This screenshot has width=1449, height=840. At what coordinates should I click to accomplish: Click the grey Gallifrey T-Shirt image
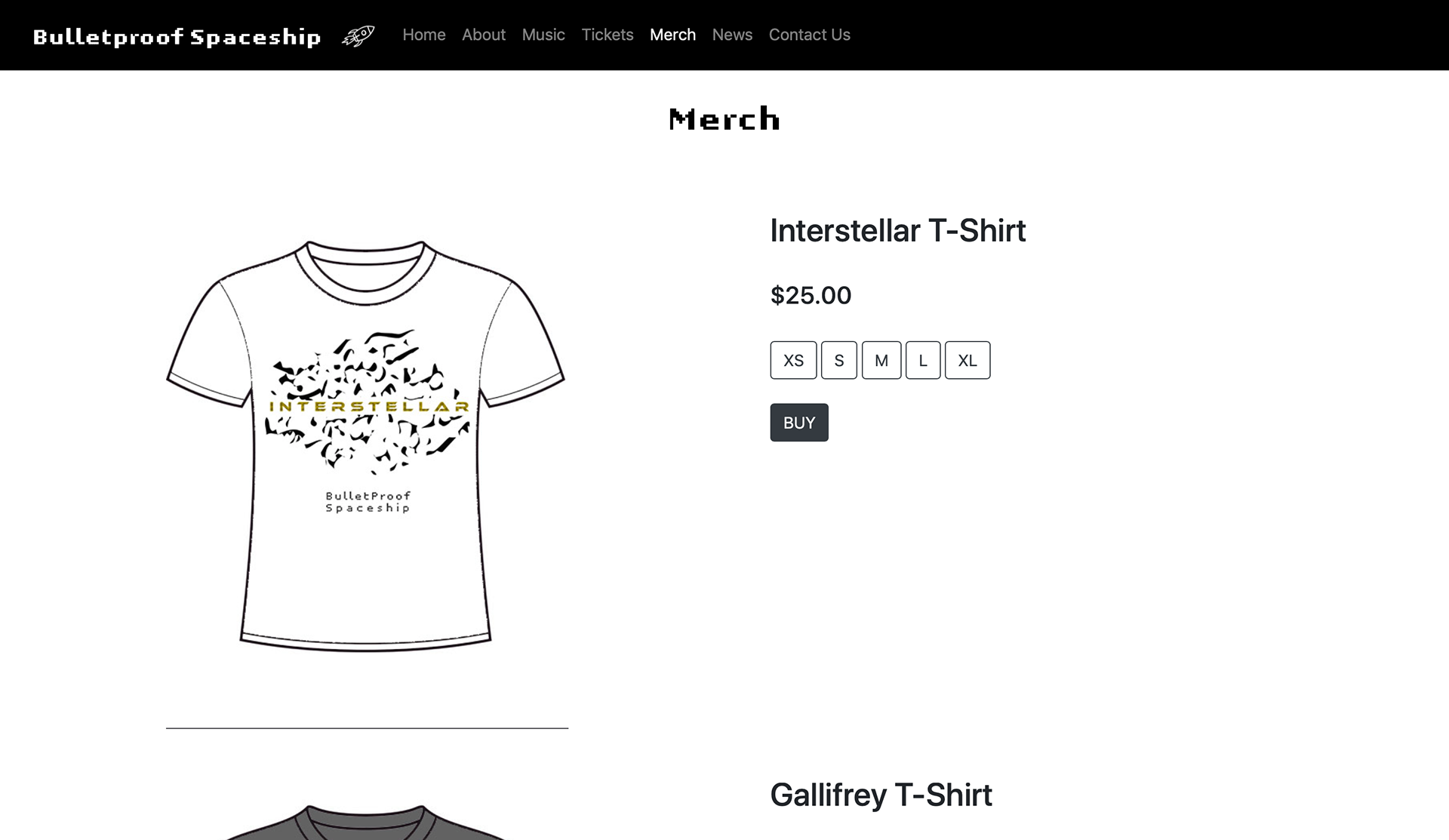tap(366, 822)
